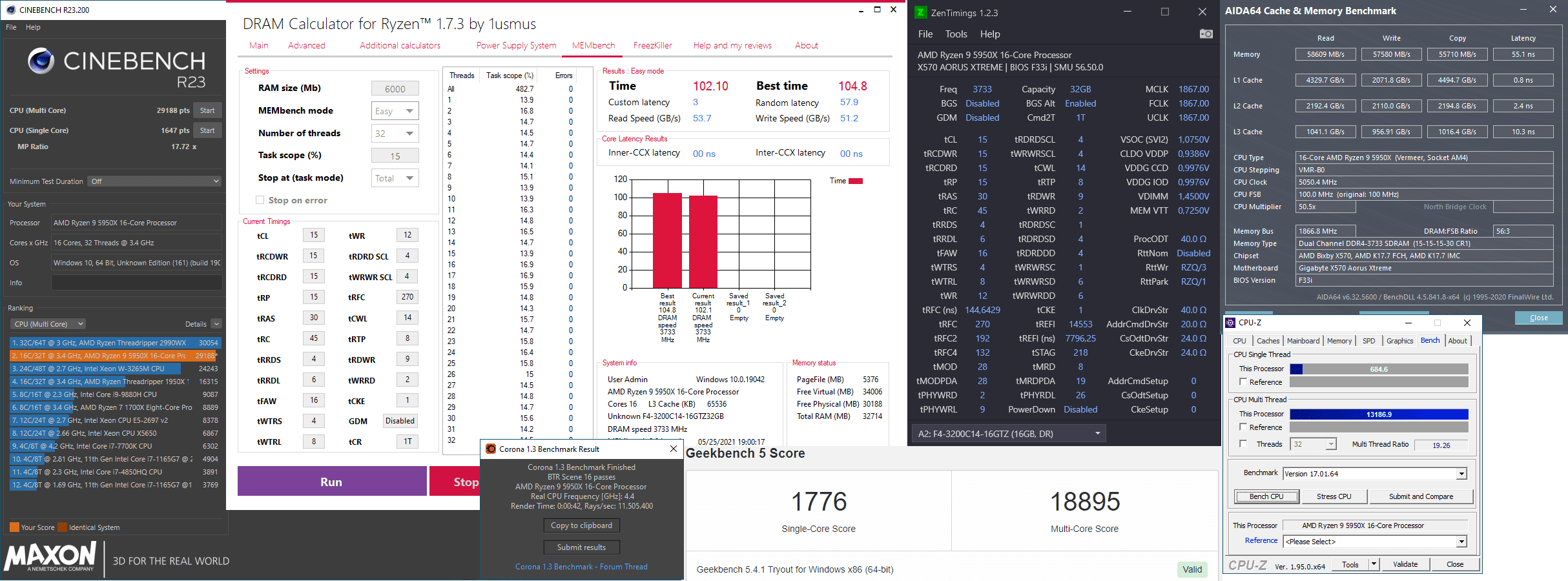Switch to Advanced tab in DRAM Calculator
The image size is (1568, 581).
tap(306, 45)
